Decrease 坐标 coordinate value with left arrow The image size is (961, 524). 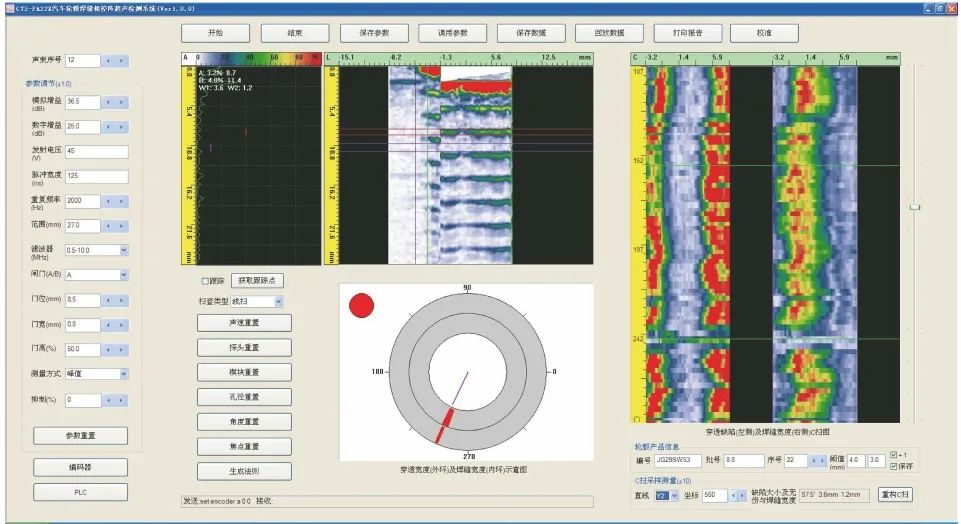point(734,495)
